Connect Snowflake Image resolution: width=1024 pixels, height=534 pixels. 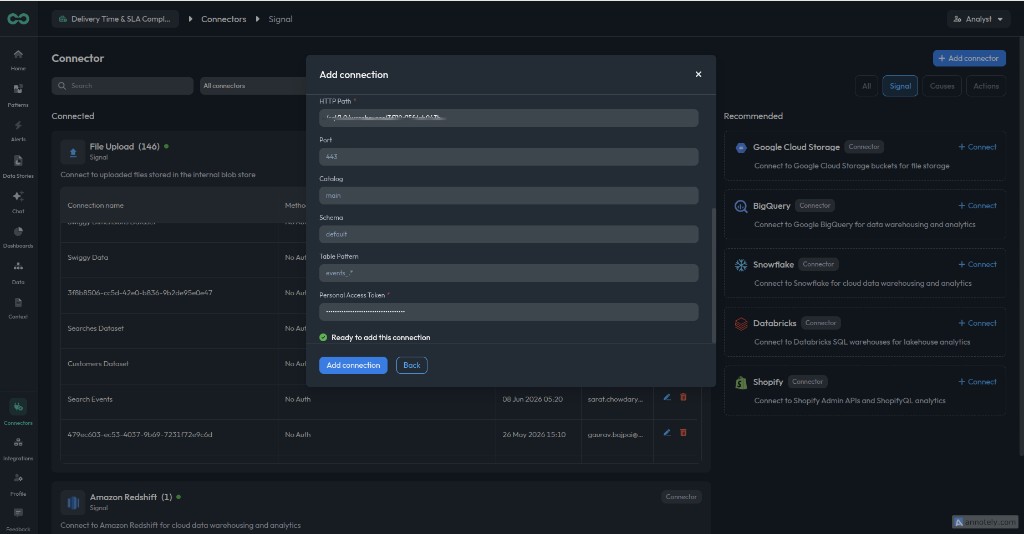coord(977,264)
